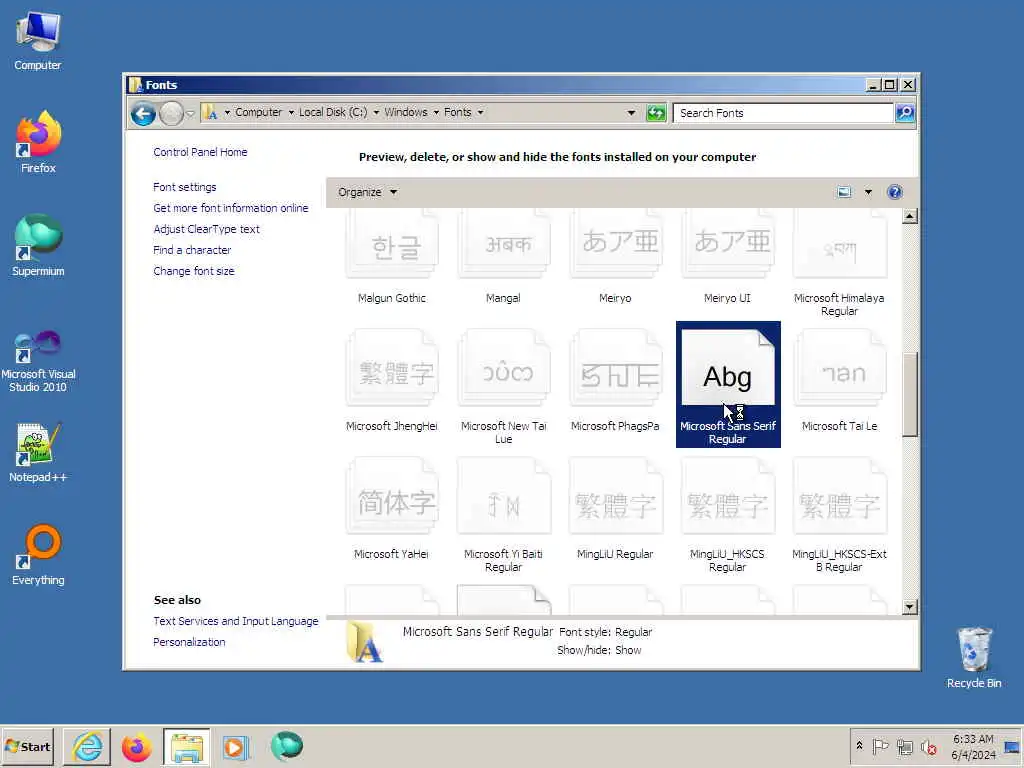
Task: Select Microsoft Yi Baiti Regular font icon
Action: pyautogui.click(x=504, y=497)
